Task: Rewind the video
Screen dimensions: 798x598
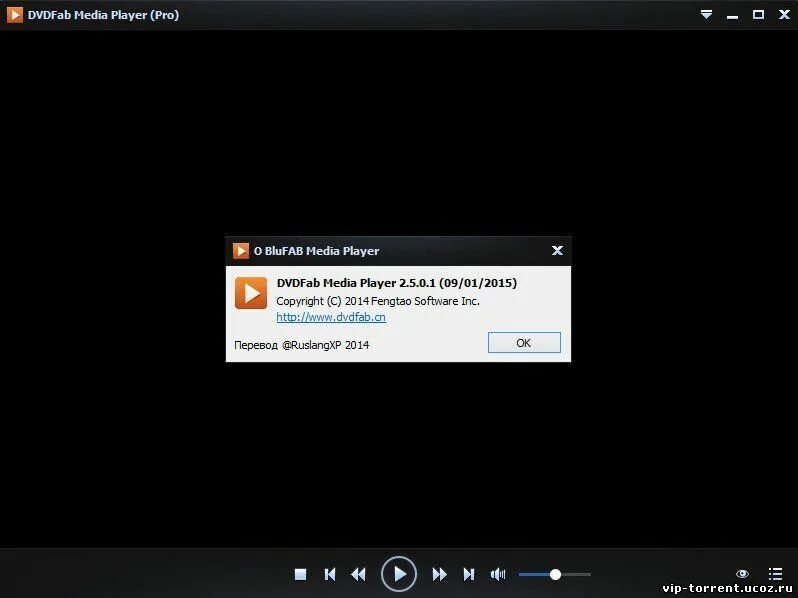Action: tap(358, 575)
